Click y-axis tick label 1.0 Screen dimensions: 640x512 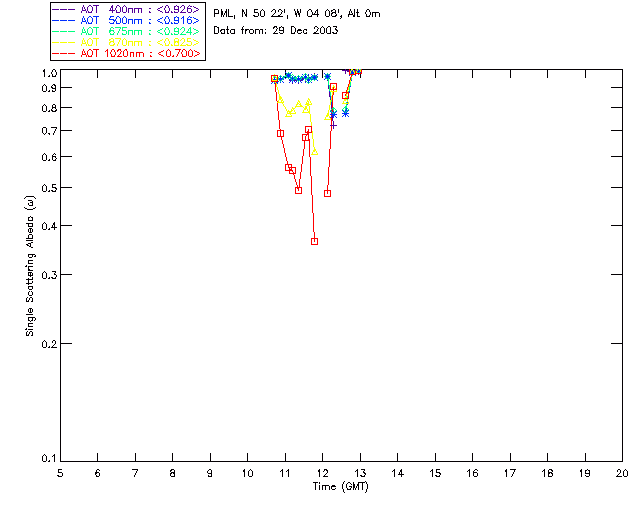pyautogui.click(x=49, y=73)
